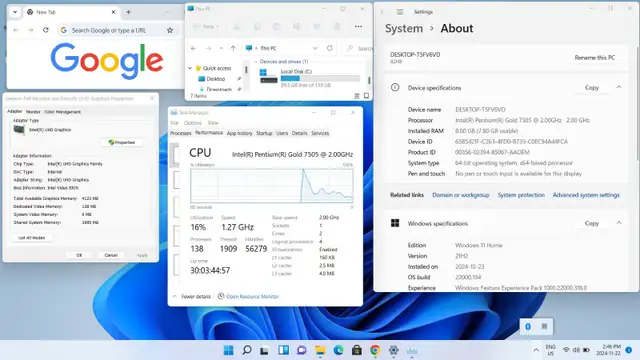Screen dimensions: 640x360
Task: Collapse the Quick access tree node
Action: [x=190, y=68]
